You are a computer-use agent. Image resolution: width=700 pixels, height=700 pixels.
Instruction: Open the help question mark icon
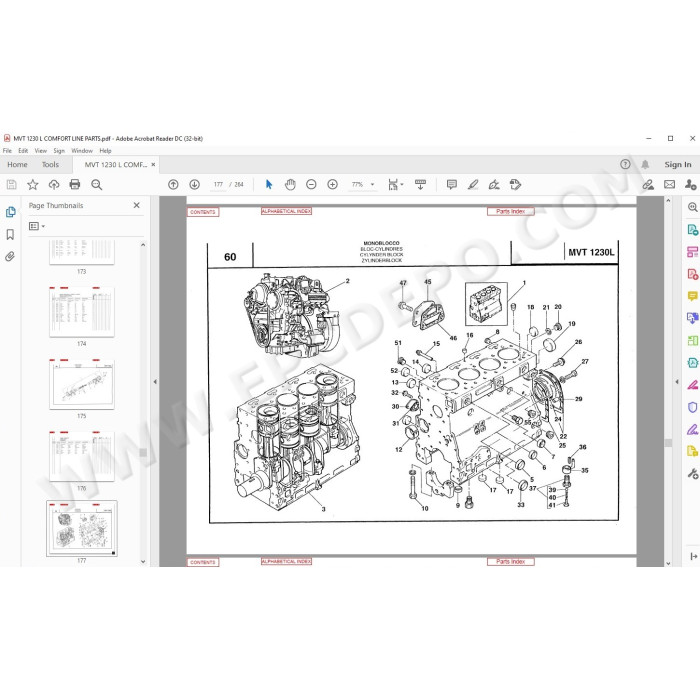pyautogui.click(x=625, y=164)
